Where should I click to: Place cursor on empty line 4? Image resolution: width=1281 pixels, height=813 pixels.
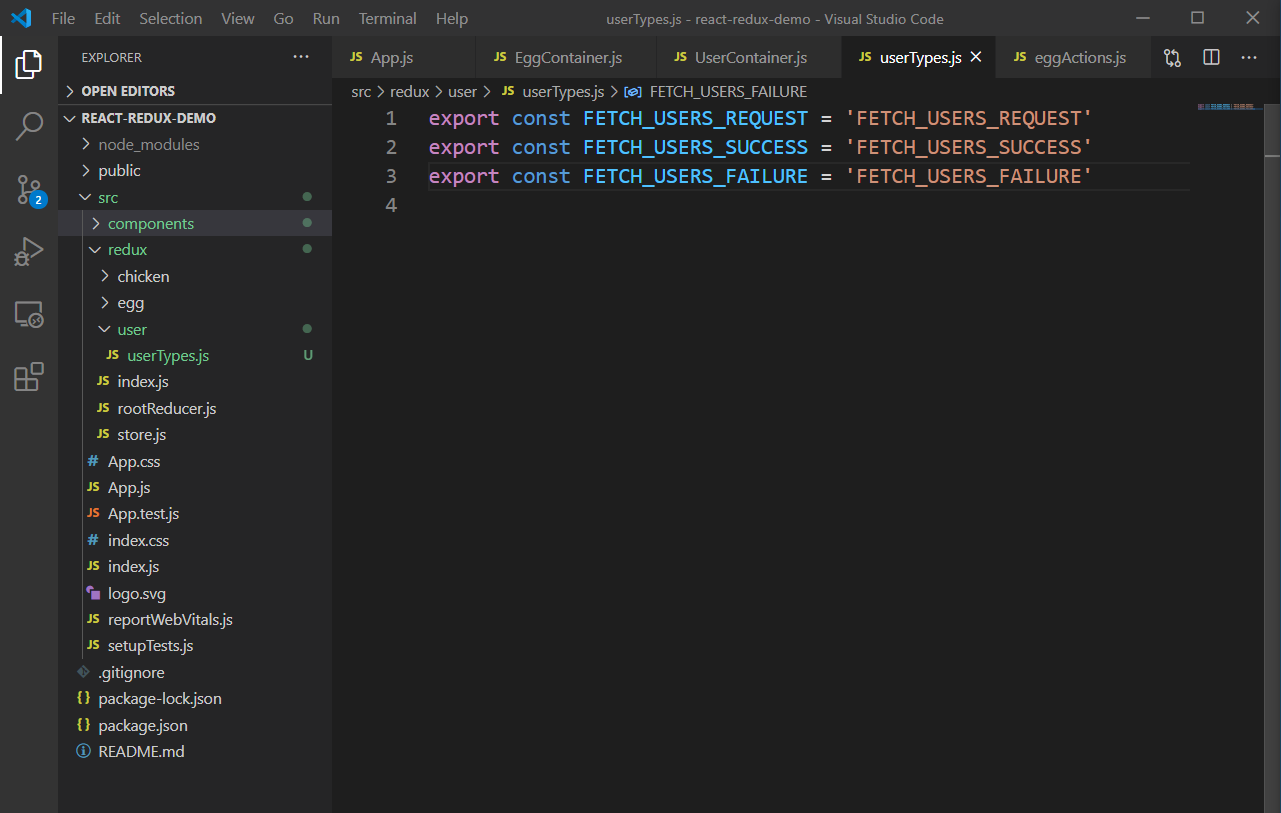809,205
